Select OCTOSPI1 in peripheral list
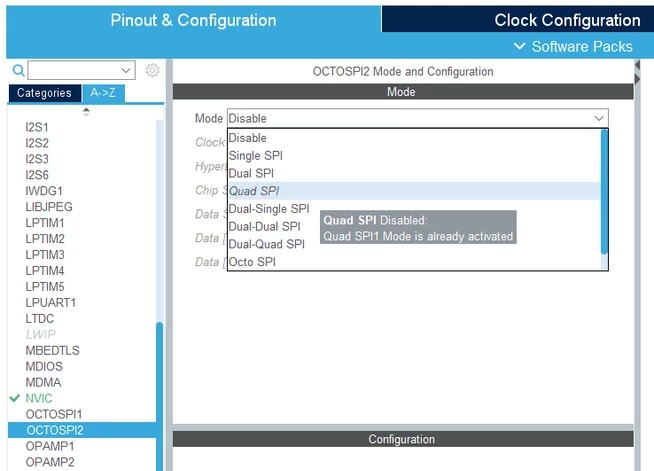 click(x=54, y=414)
